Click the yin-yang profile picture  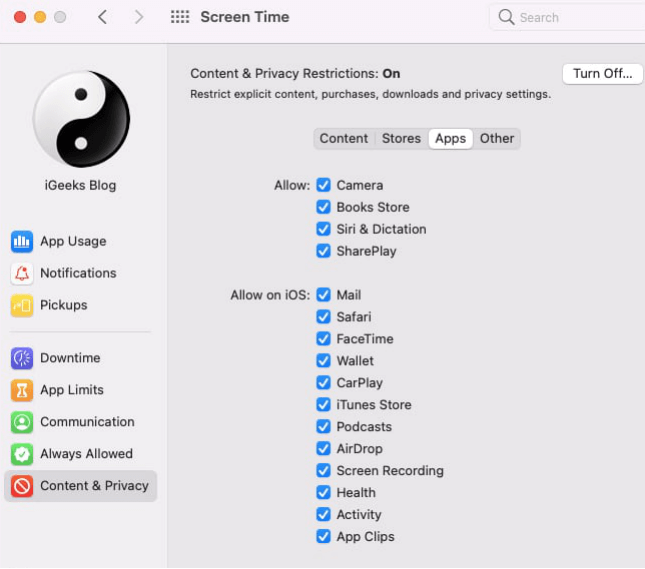pyautogui.click(x=81, y=119)
